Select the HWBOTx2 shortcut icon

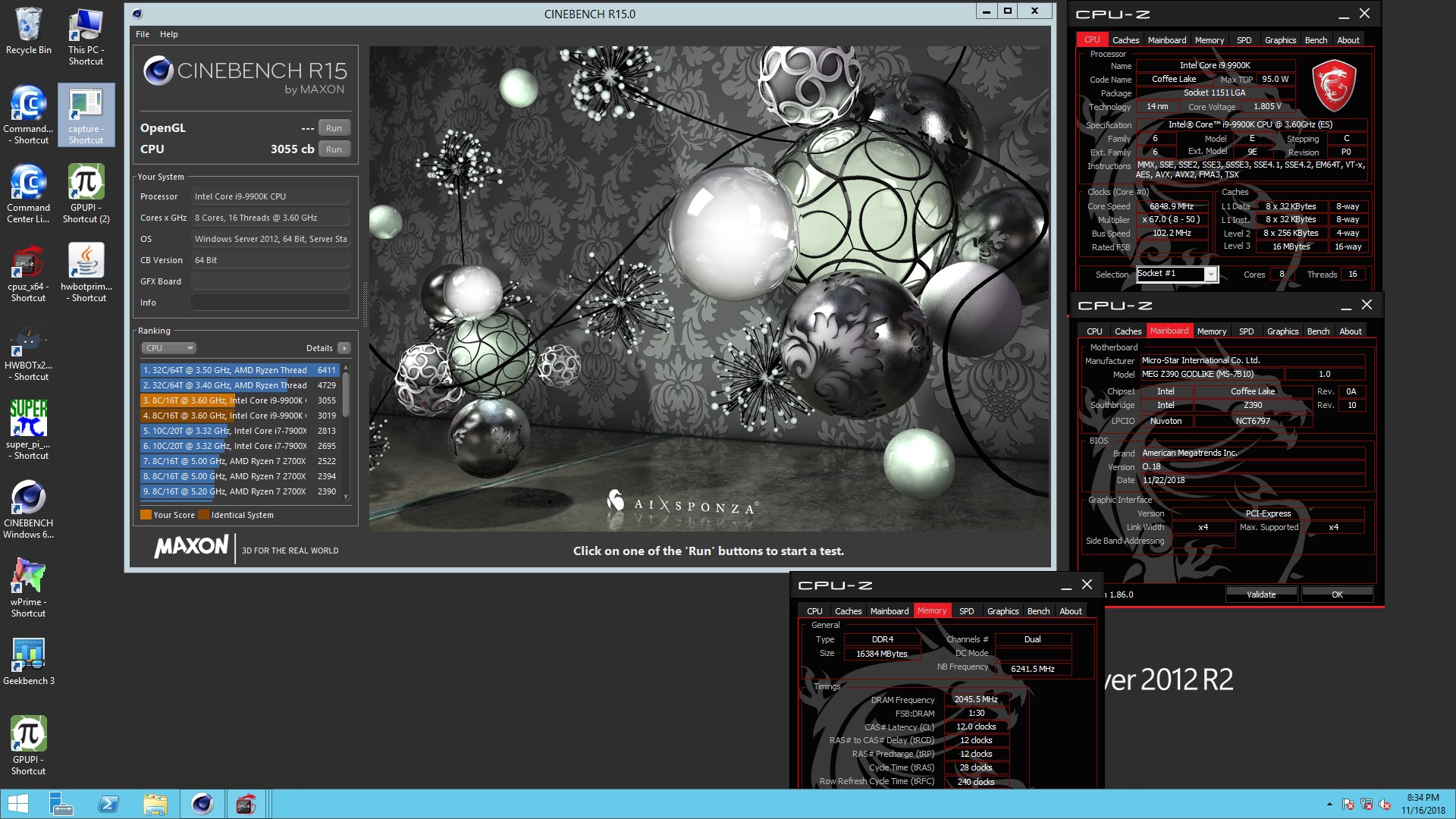[x=28, y=351]
